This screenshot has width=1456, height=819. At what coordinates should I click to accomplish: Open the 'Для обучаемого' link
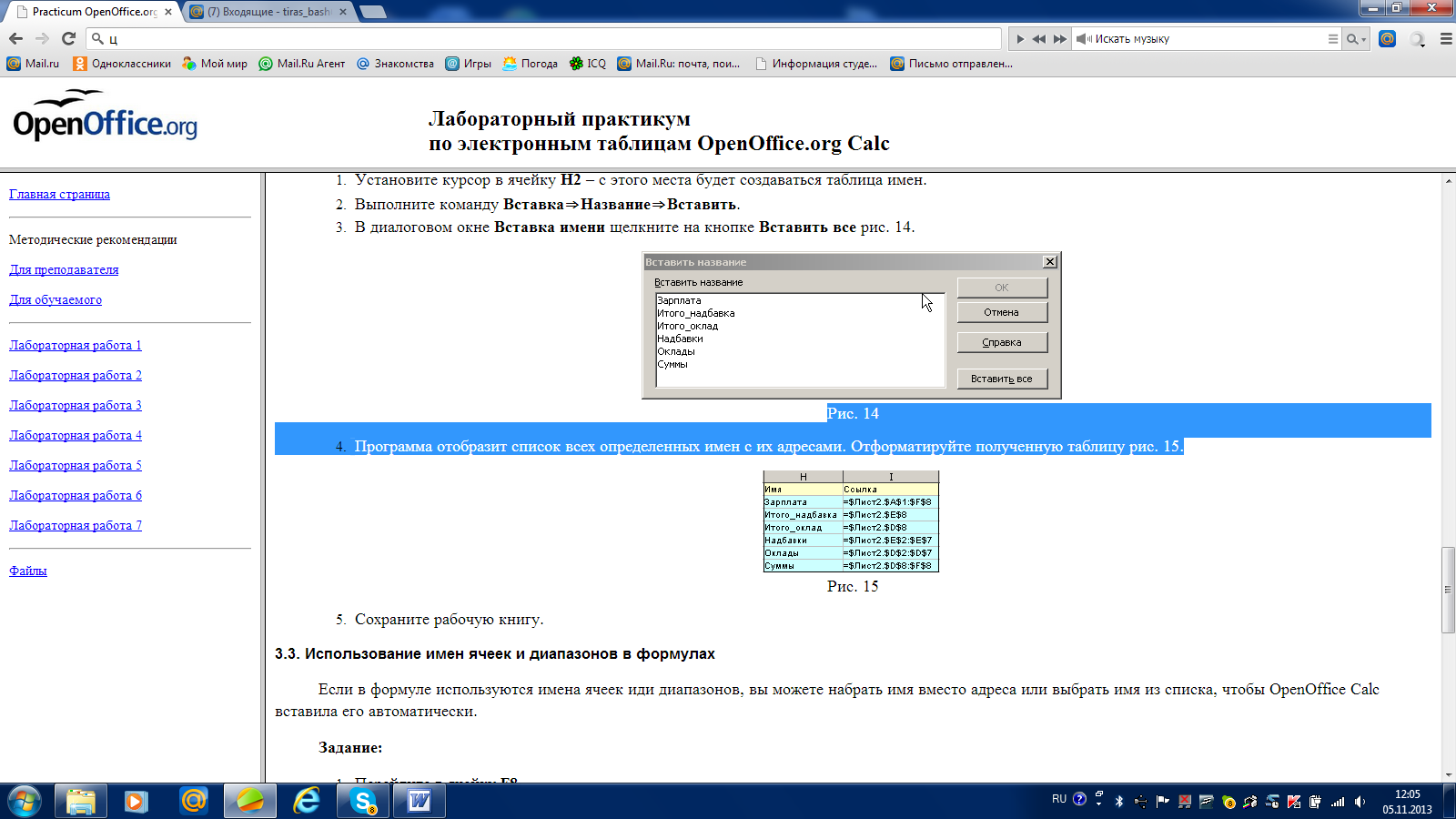coord(56,299)
